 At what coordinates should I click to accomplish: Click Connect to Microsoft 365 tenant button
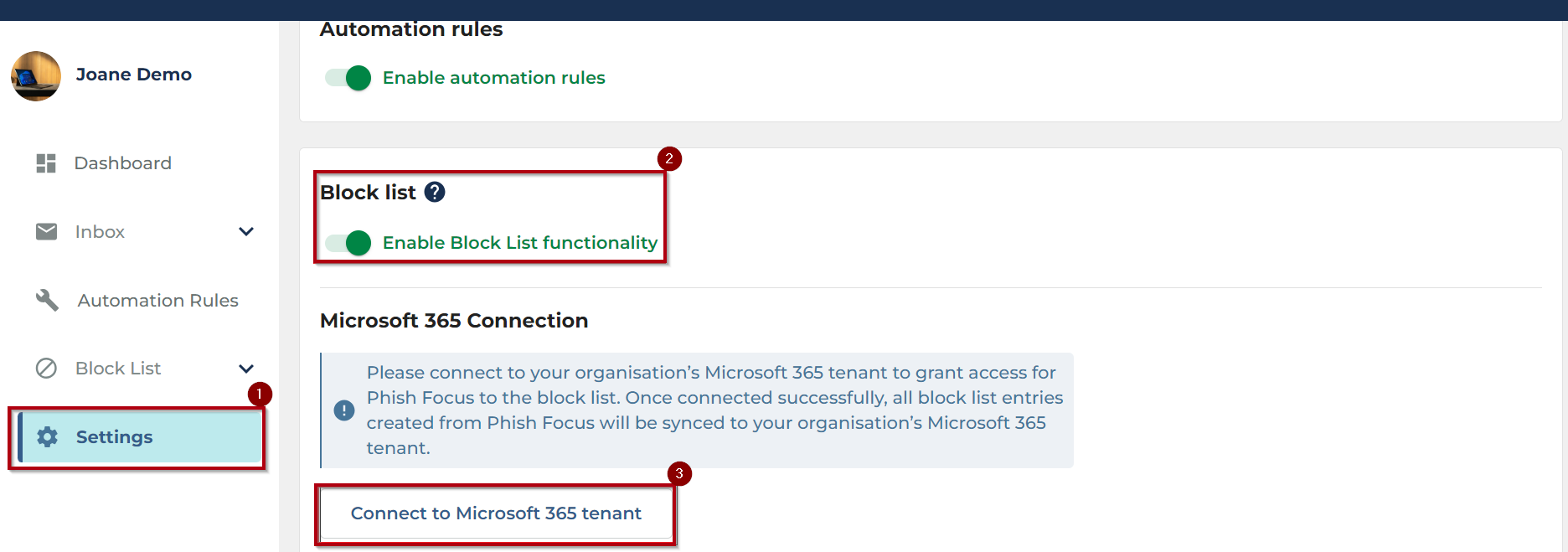point(496,513)
